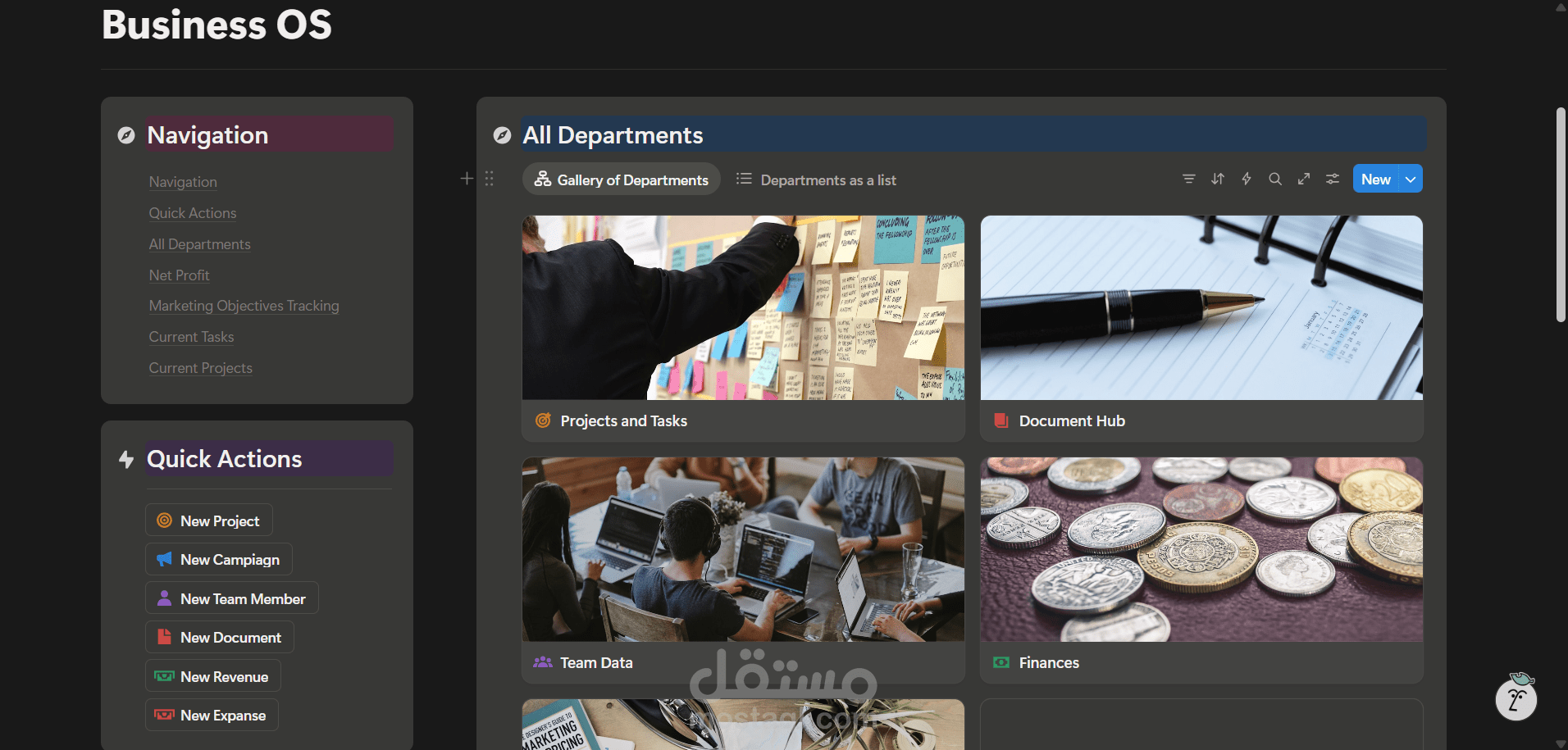Open the dropdown arrow next to New
Screen dimensions: 1568x750
point(1411,179)
